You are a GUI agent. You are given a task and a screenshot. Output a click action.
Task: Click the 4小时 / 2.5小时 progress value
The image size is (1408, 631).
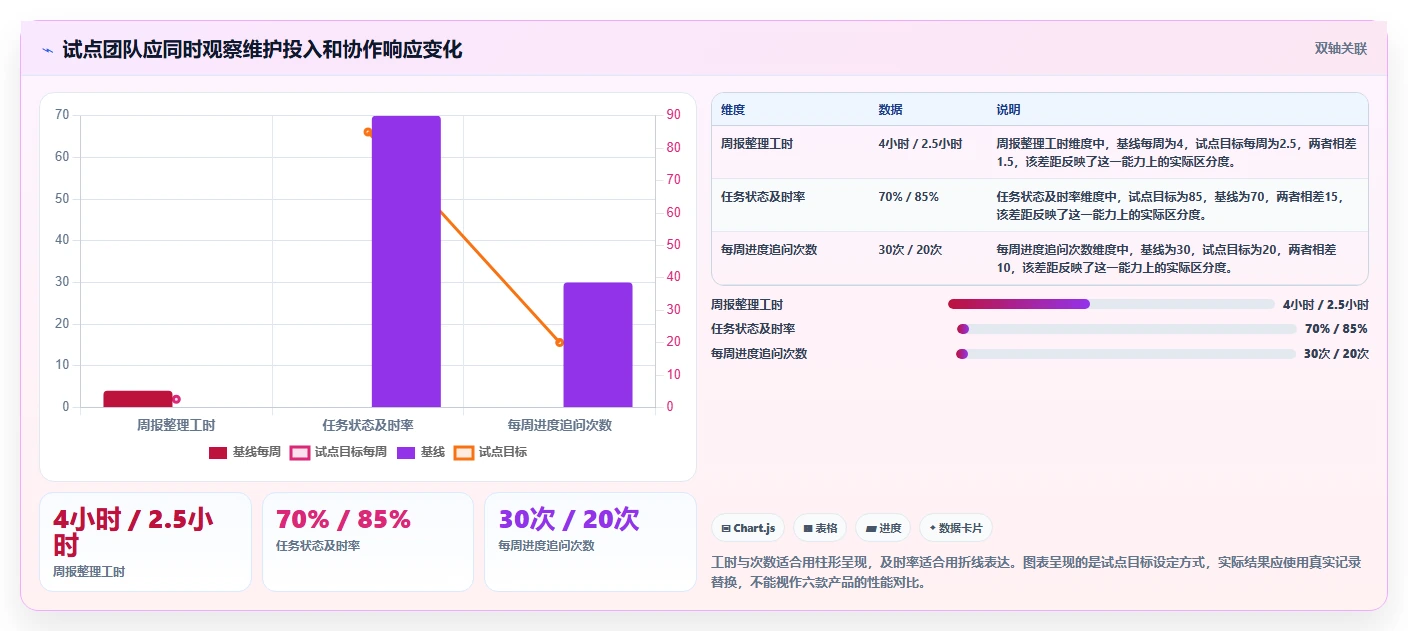1326,304
